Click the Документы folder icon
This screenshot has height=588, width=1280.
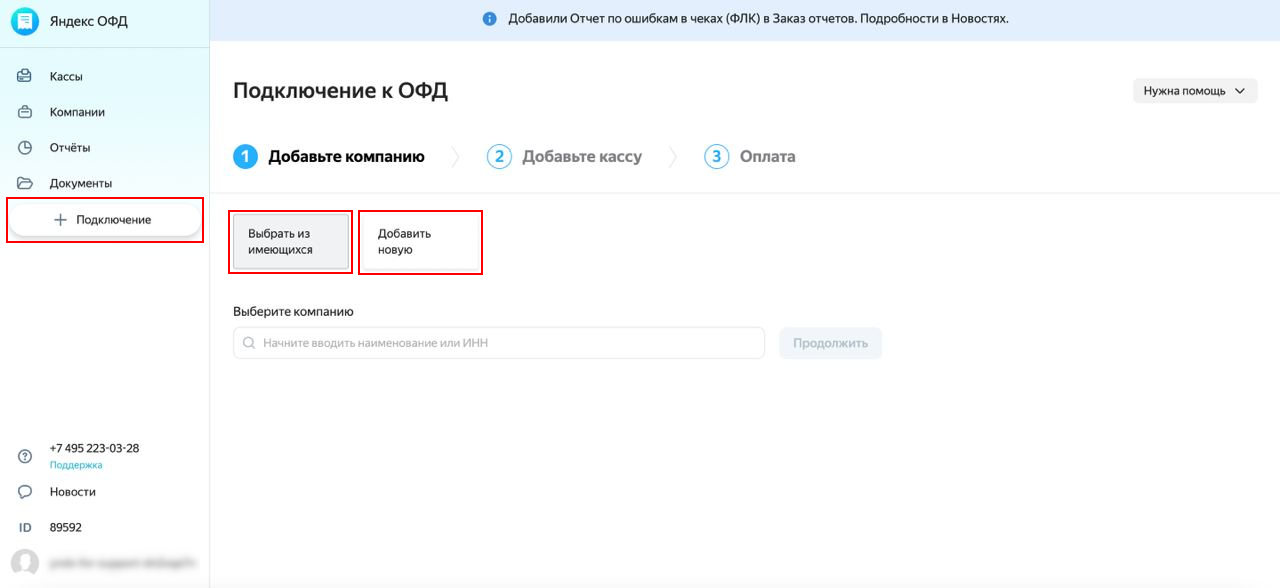[x=25, y=183]
